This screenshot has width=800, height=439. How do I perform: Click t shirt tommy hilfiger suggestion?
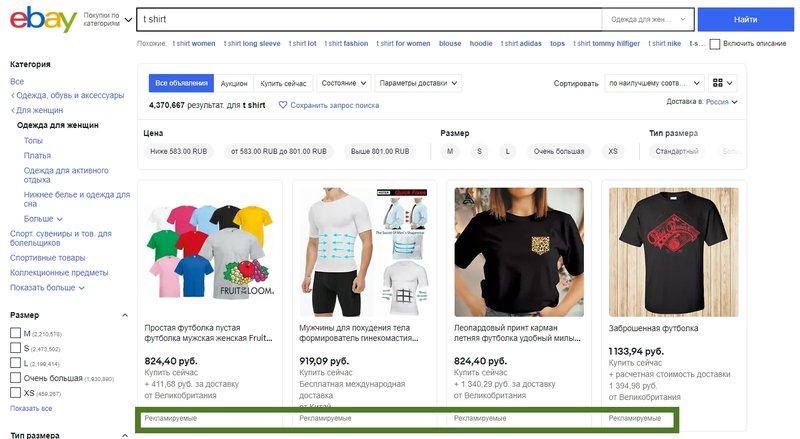coord(607,43)
